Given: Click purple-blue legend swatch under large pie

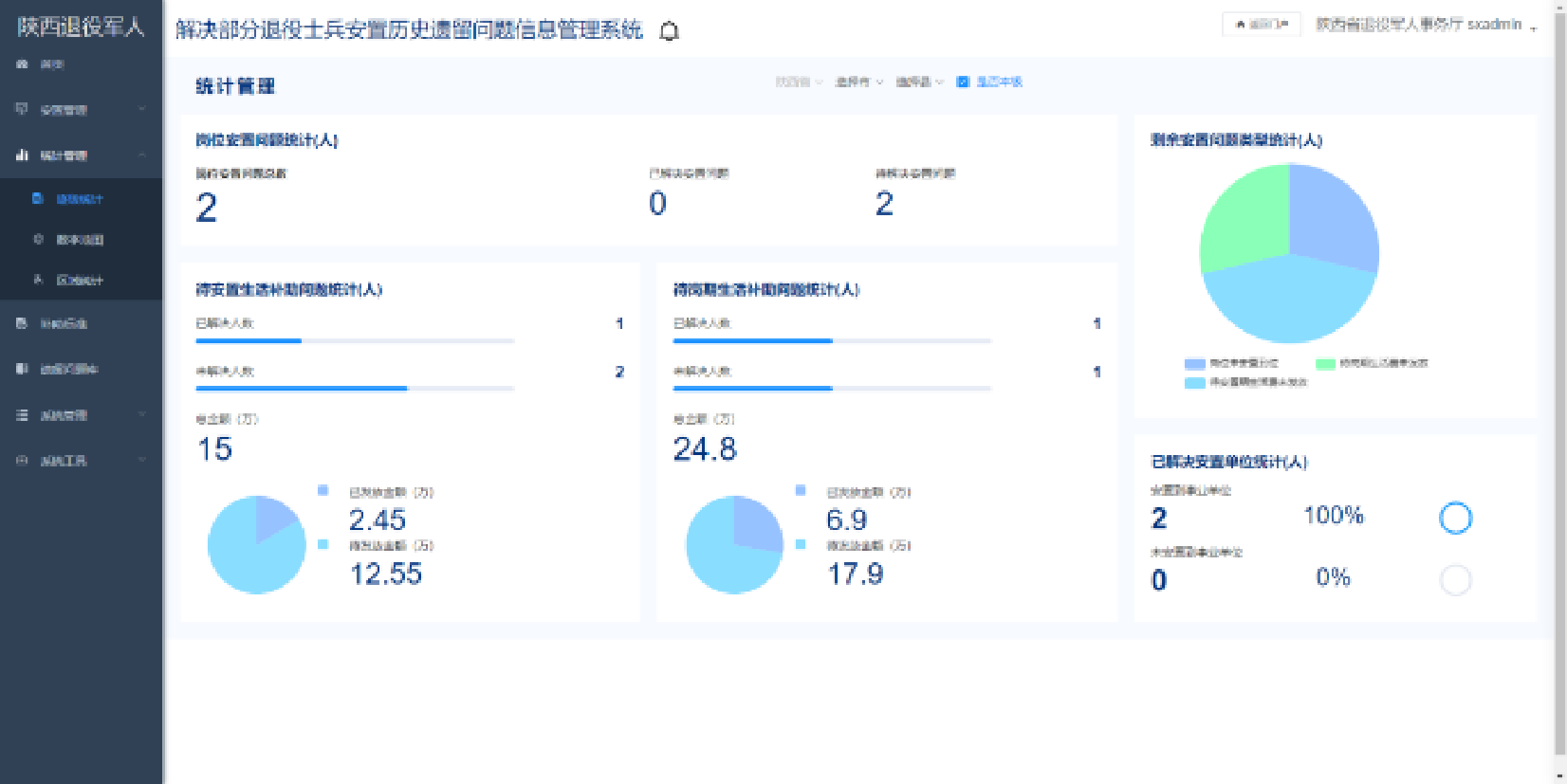Looking at the screenshot, I should point(1194,364).
